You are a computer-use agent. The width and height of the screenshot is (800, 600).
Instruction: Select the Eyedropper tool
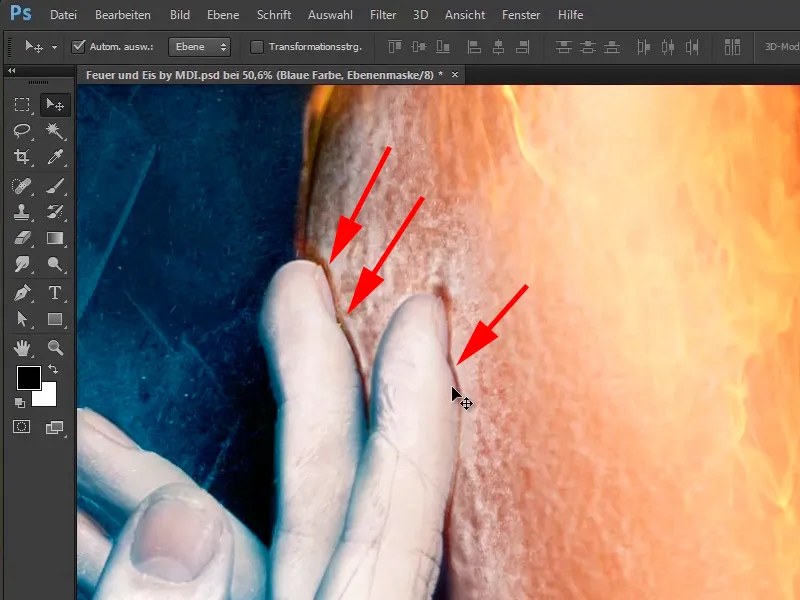pos(55,157)
